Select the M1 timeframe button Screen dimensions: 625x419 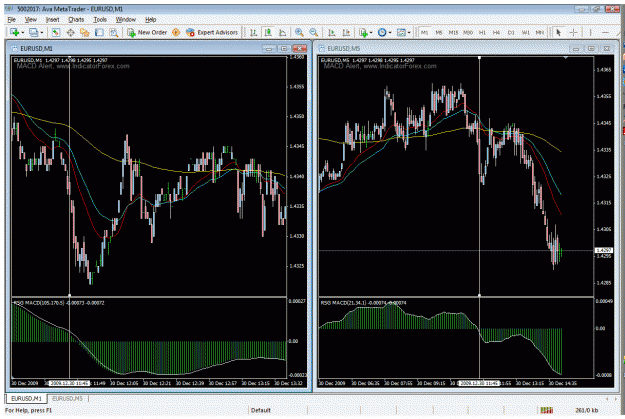pyautogui.click(x=425, y=32)
